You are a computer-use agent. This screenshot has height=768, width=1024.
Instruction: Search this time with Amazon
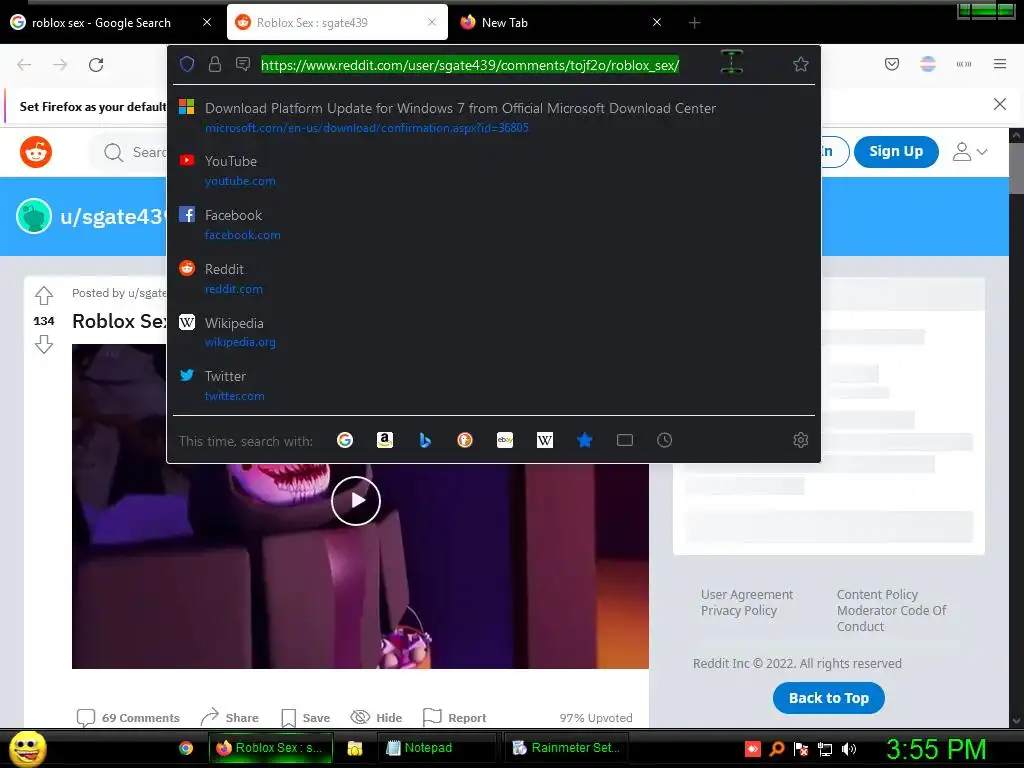pyautogui.click(x=385, y=440)
